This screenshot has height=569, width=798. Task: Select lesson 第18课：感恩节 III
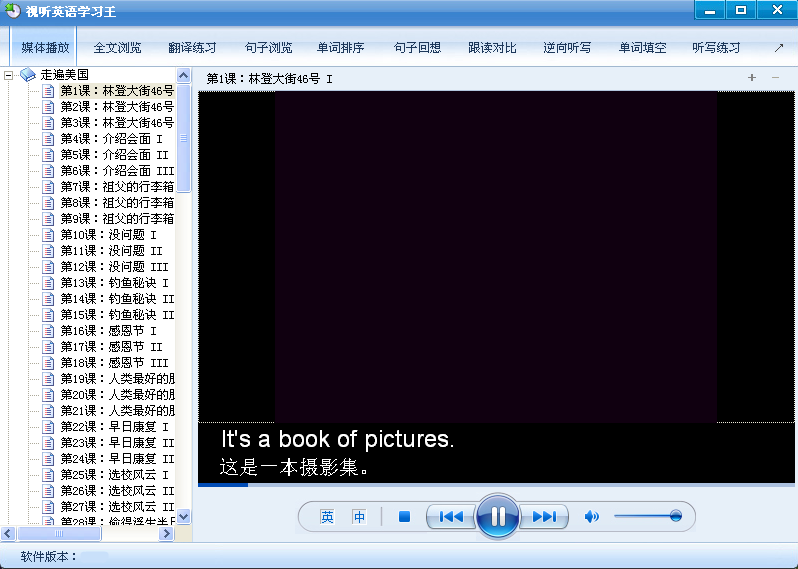click(x=115, y=363)
